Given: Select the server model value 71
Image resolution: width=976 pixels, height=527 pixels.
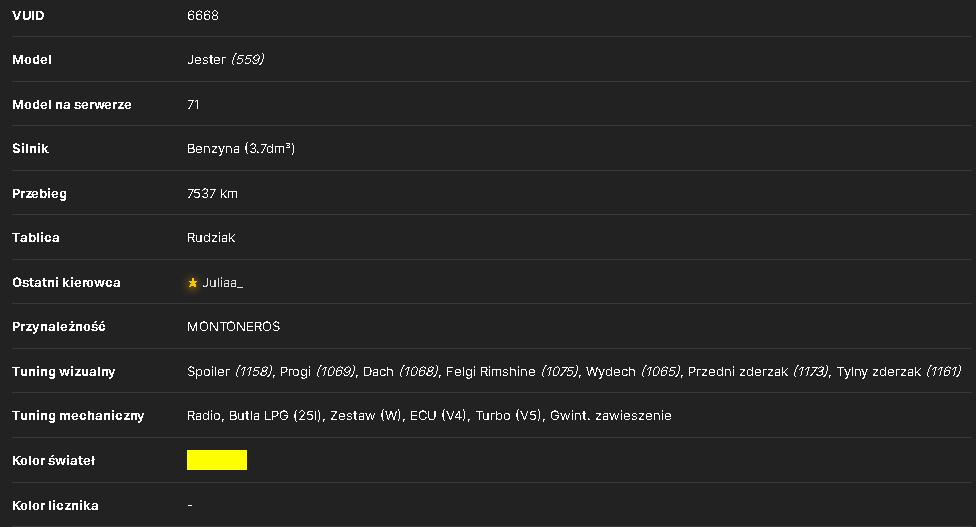Looking at the screenshot, I should coord(193,105).
